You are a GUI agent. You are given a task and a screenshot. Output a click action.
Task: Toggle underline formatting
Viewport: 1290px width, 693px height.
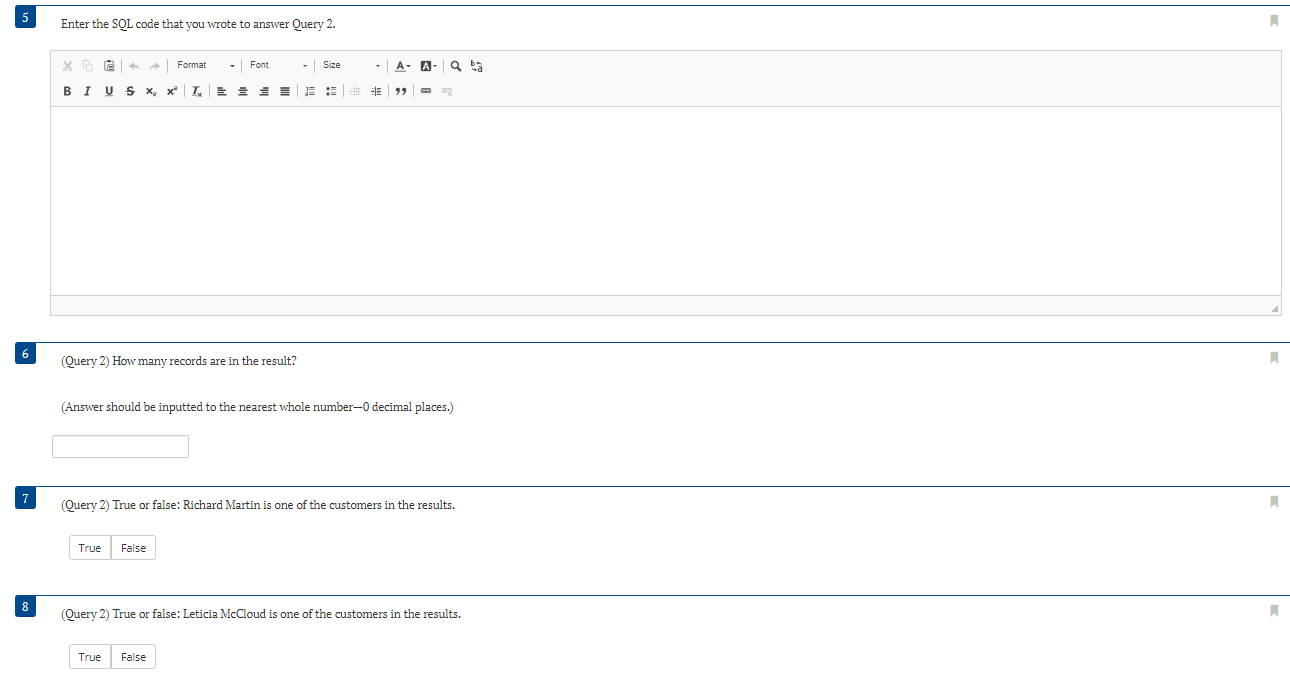pos(109,91)
